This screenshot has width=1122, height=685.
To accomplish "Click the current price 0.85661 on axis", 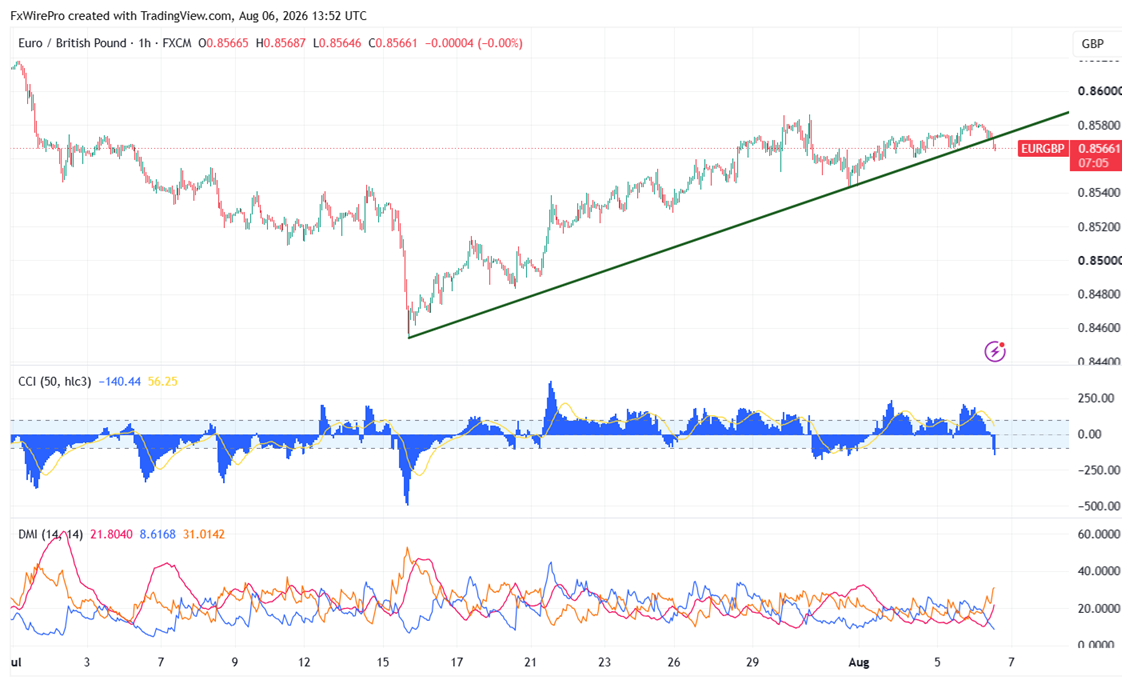I will click(x=1098, y=149).
